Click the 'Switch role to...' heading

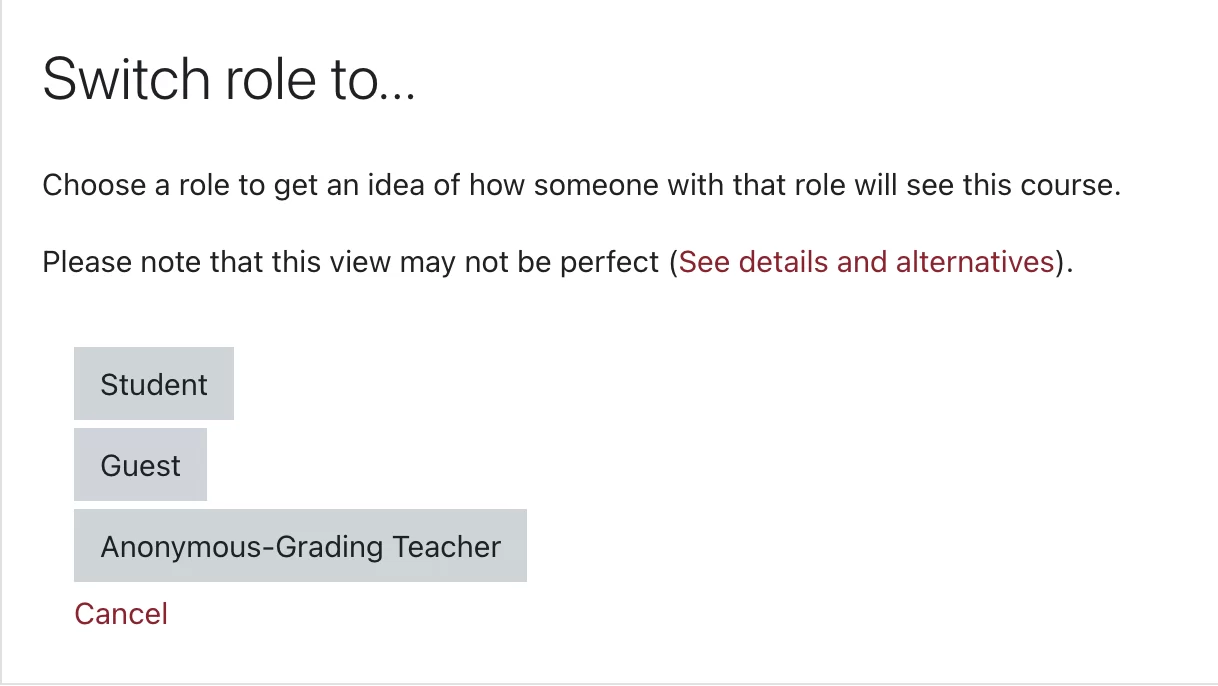coord(228,80)
